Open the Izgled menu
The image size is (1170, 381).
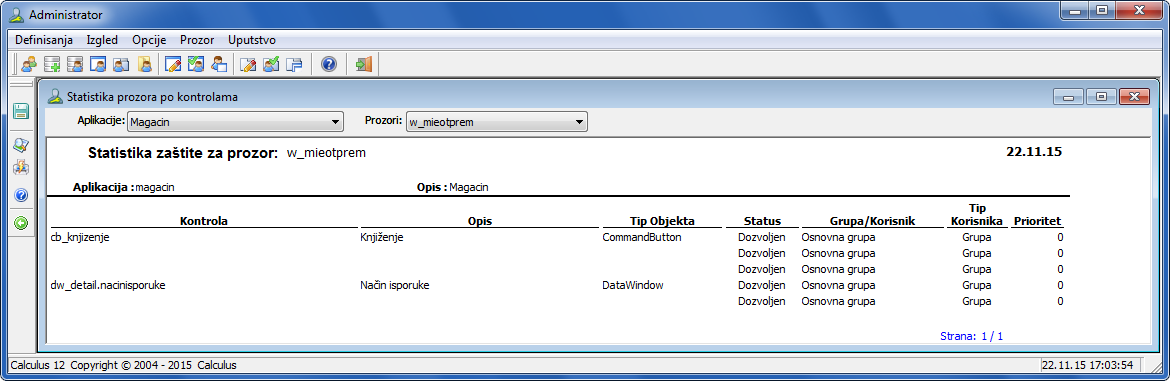[x=102, y=40]
